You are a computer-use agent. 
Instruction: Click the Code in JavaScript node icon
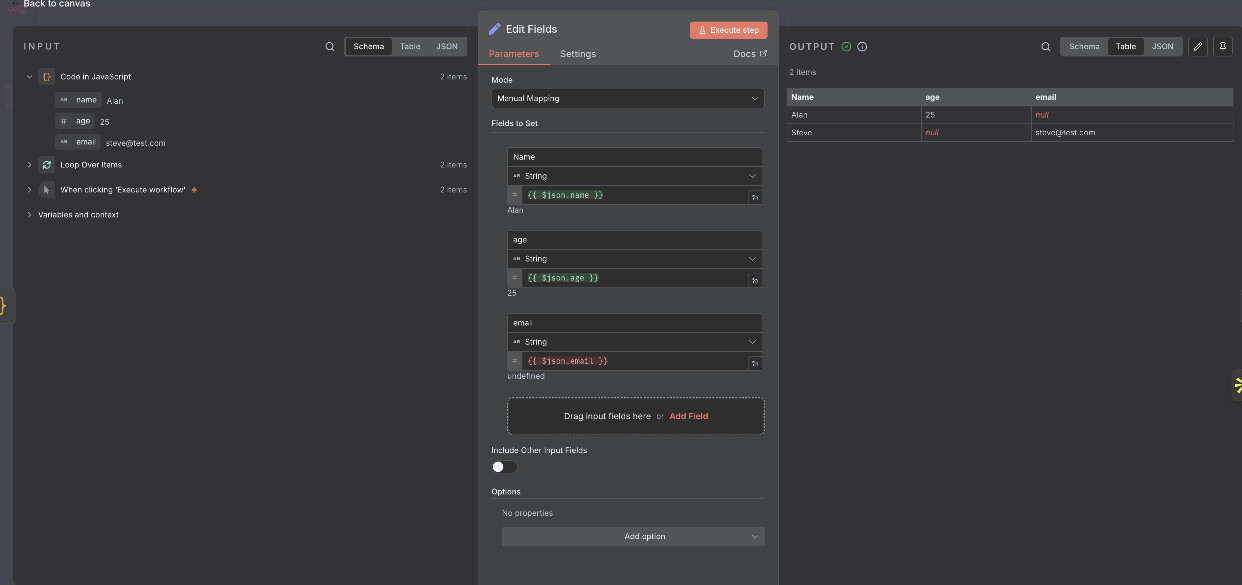click(46, 77)
